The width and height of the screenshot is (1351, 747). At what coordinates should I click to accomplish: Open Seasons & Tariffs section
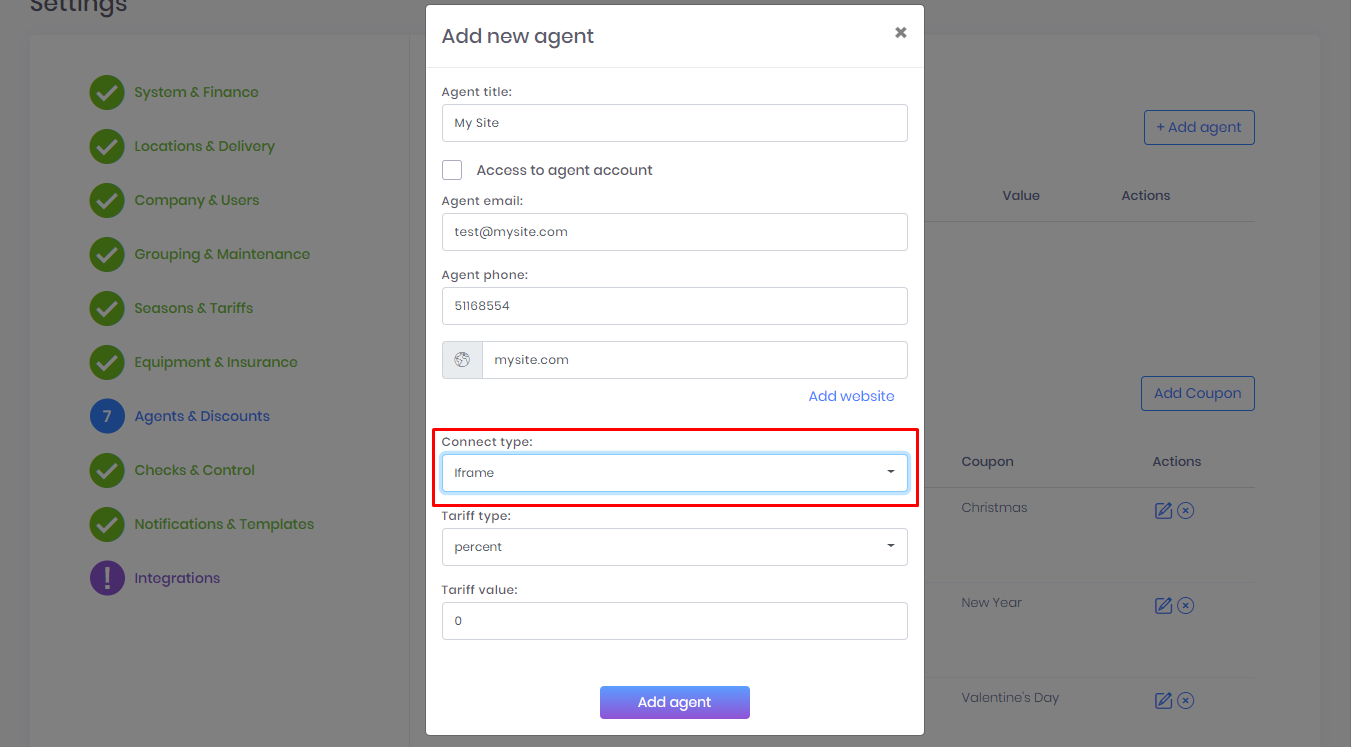[x=194, y=308]
